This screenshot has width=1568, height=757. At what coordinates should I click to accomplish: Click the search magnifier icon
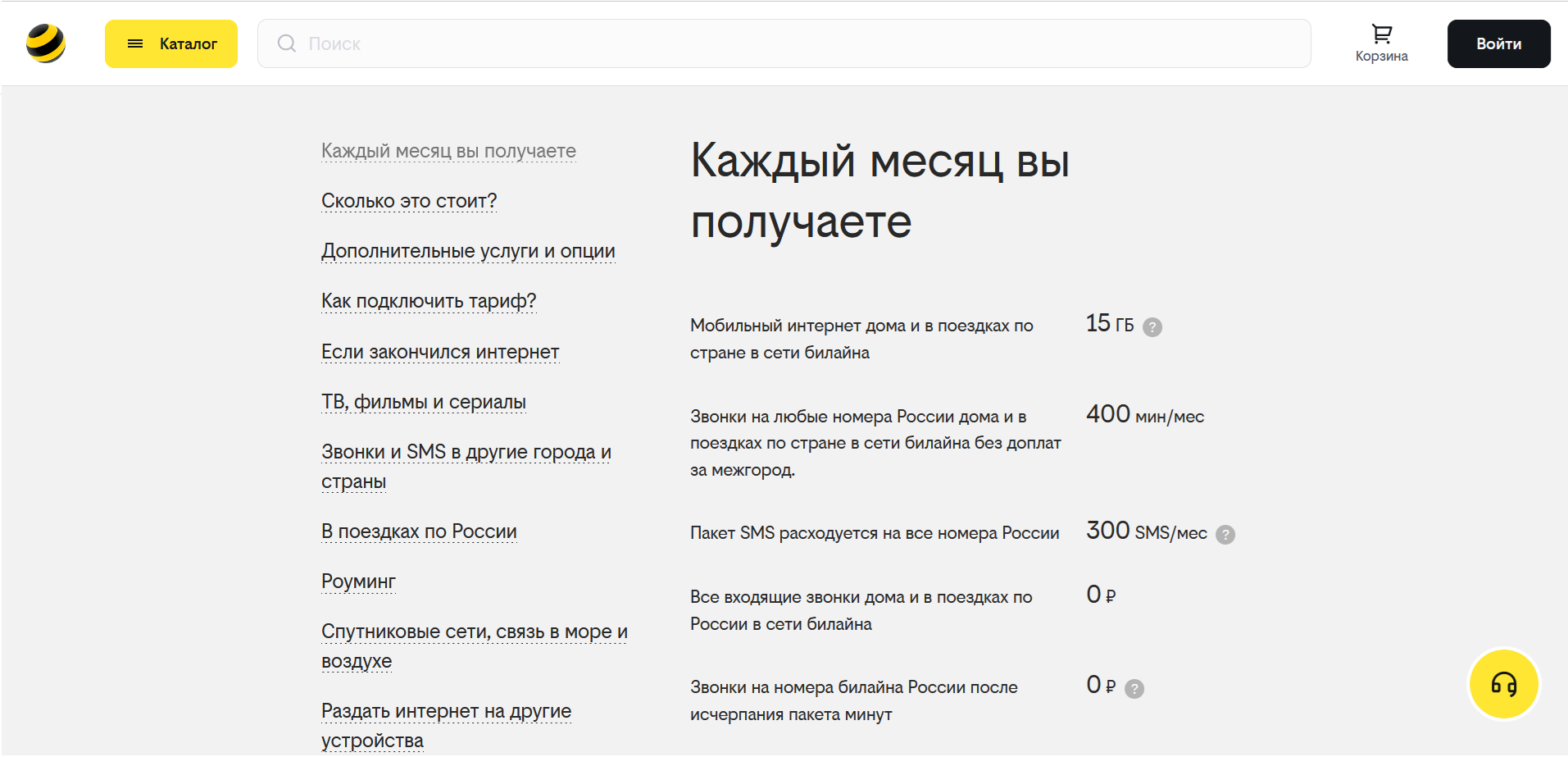[286, 43]
